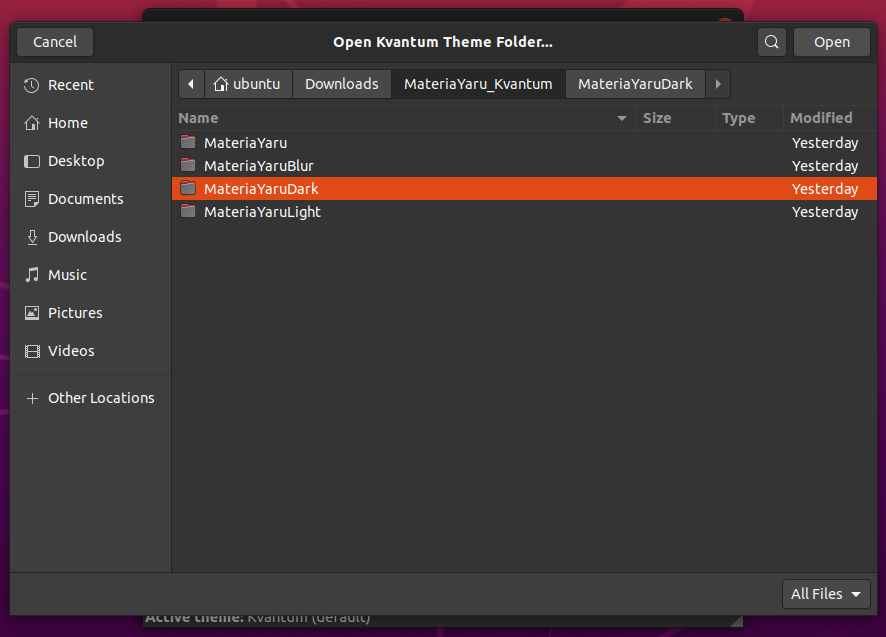Open Recent in the sidebar

click(x=90, y=85)
